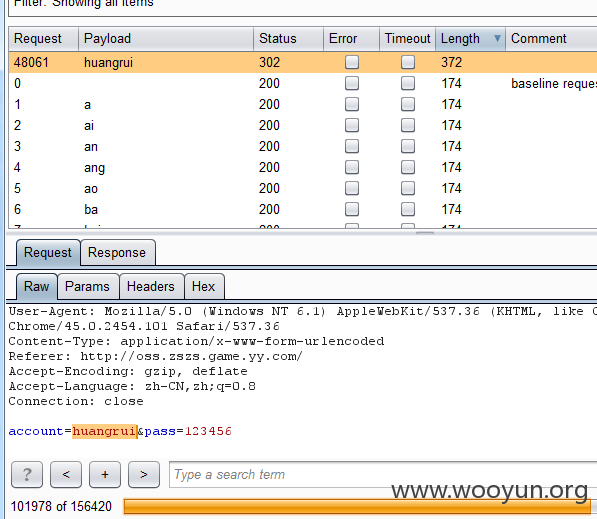Go to next search match arrow

click(x=144, y=474)
